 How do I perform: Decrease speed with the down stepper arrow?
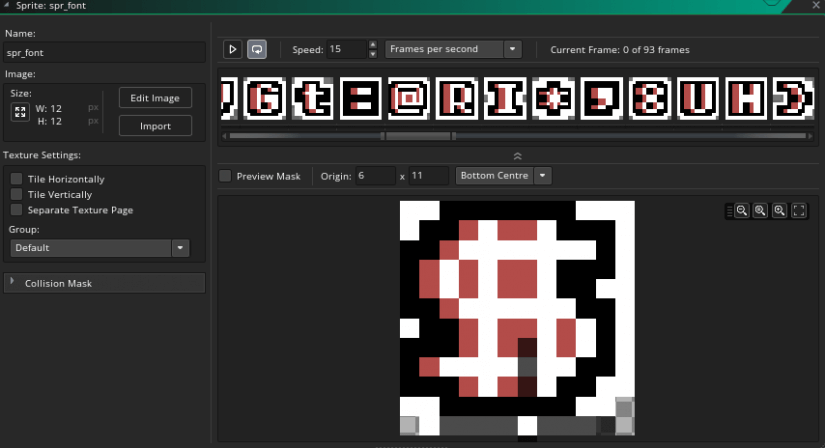(x=373, y=54)
